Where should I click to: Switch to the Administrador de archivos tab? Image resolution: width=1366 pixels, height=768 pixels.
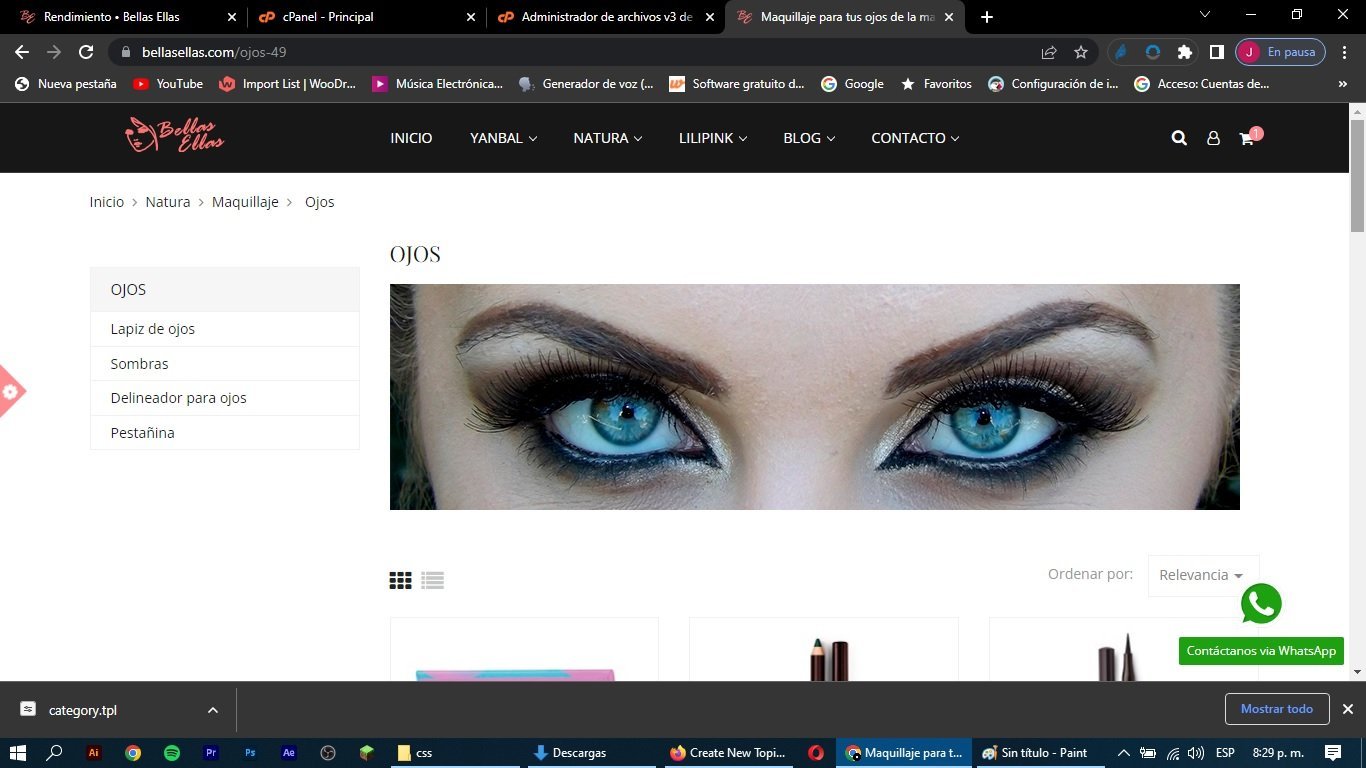click(x=606, y=17)
